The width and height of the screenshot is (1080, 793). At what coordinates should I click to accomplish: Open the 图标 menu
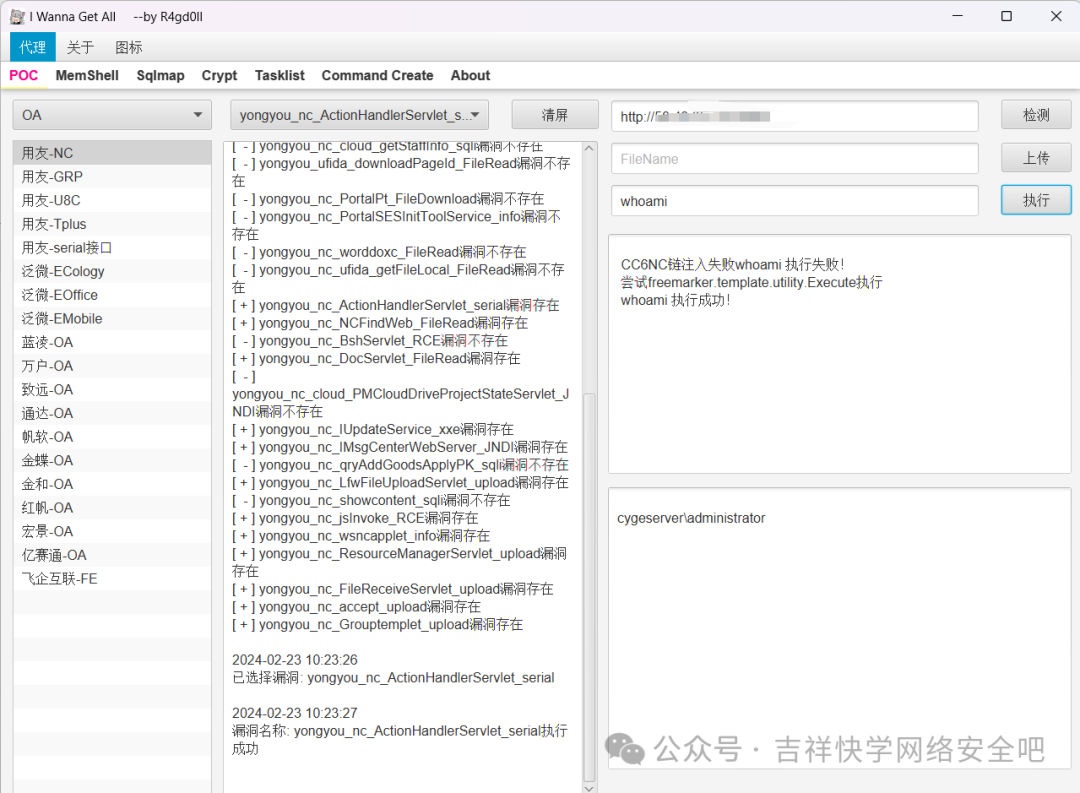129,47
